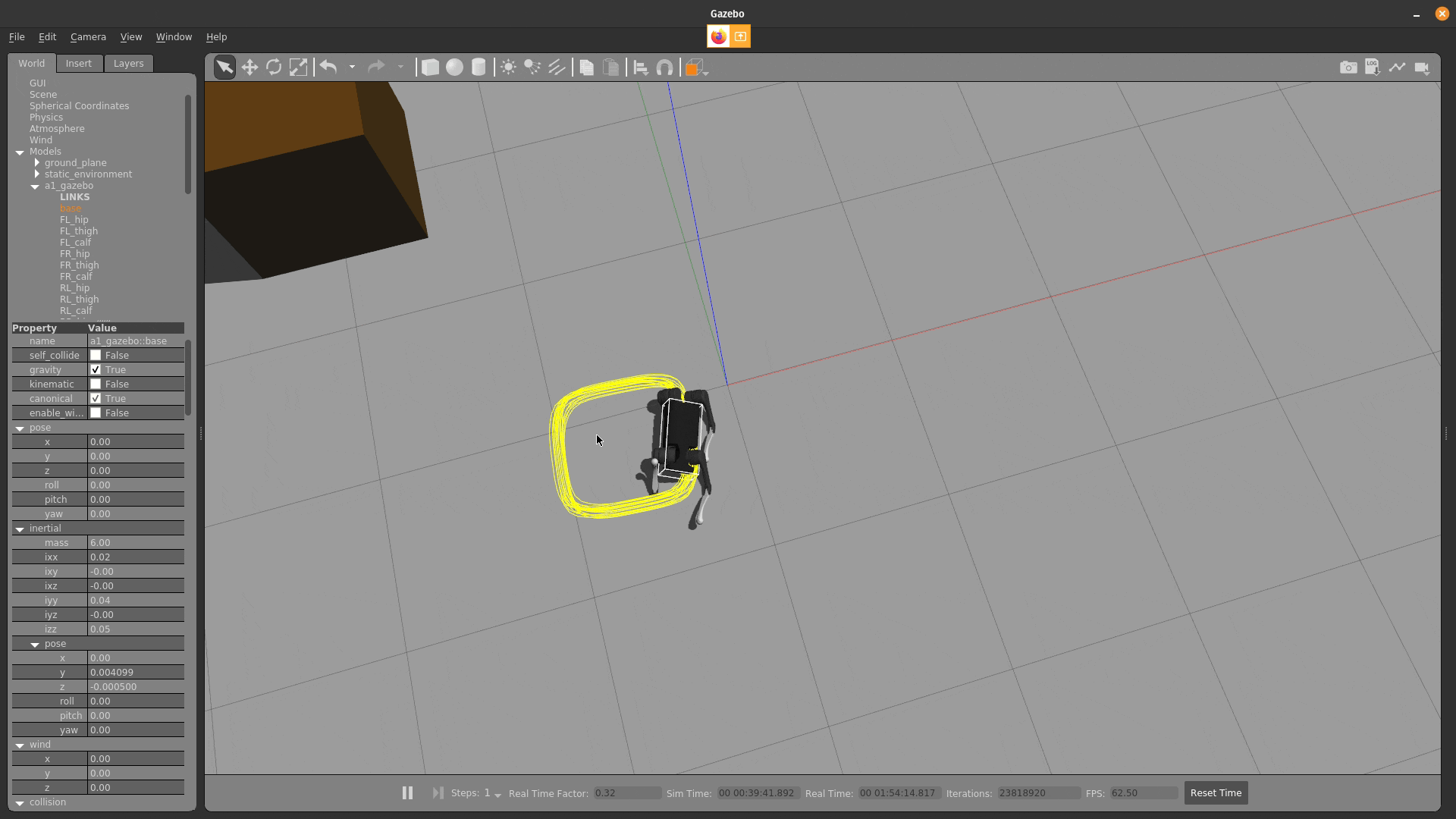Click the mass value field
The width and height of the screenshot is (1456, 819).
coord(136,543)
